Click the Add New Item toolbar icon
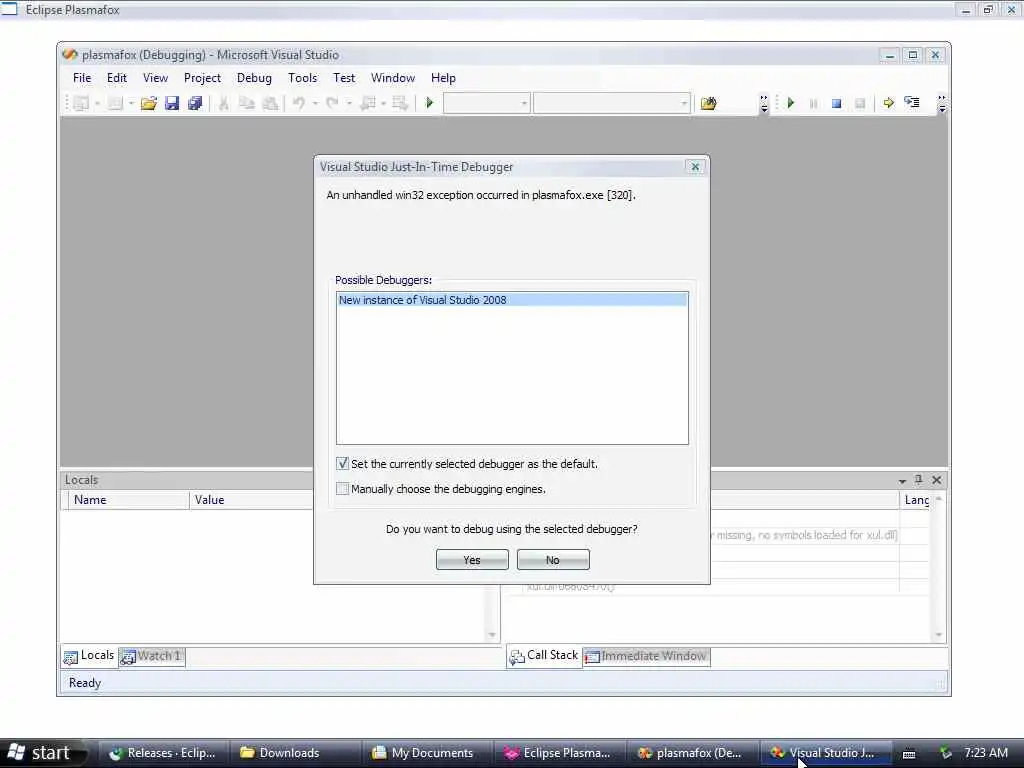1024x768 pixels. 115,103
